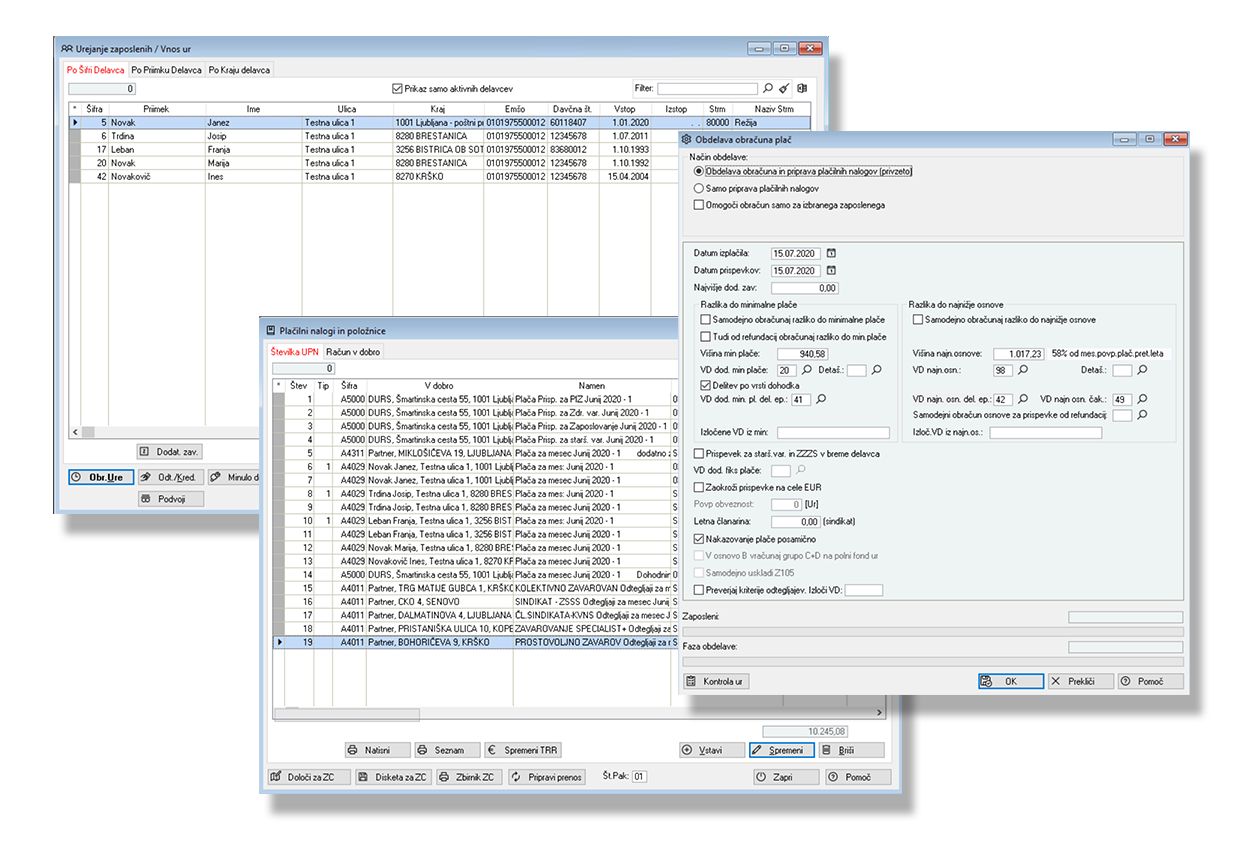Click lookup magnifier next to VD dod. min plače
Screen dimensions: 1242x851
coord(808,370)
